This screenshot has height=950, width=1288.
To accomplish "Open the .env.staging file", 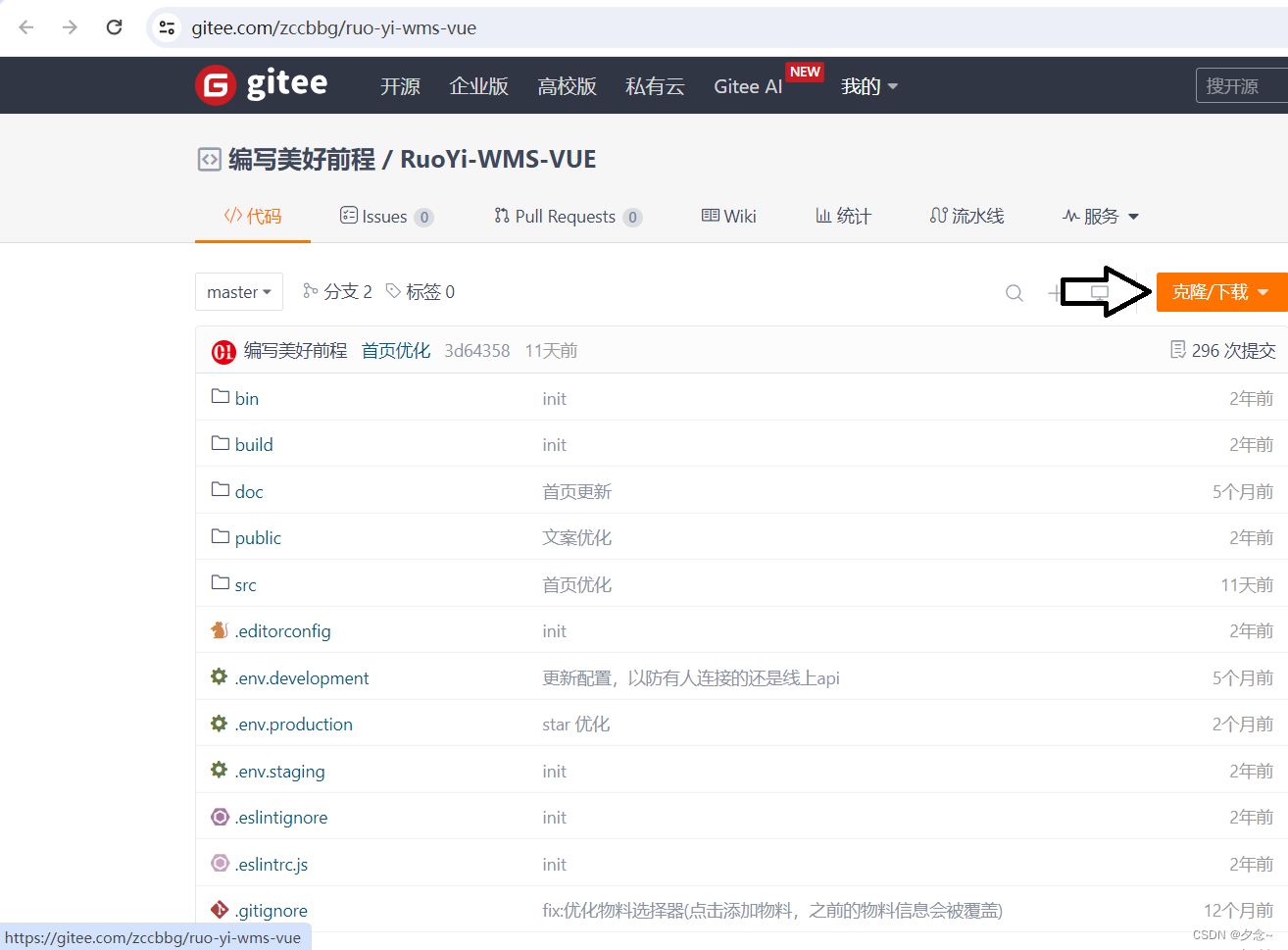I will [279, 771].
